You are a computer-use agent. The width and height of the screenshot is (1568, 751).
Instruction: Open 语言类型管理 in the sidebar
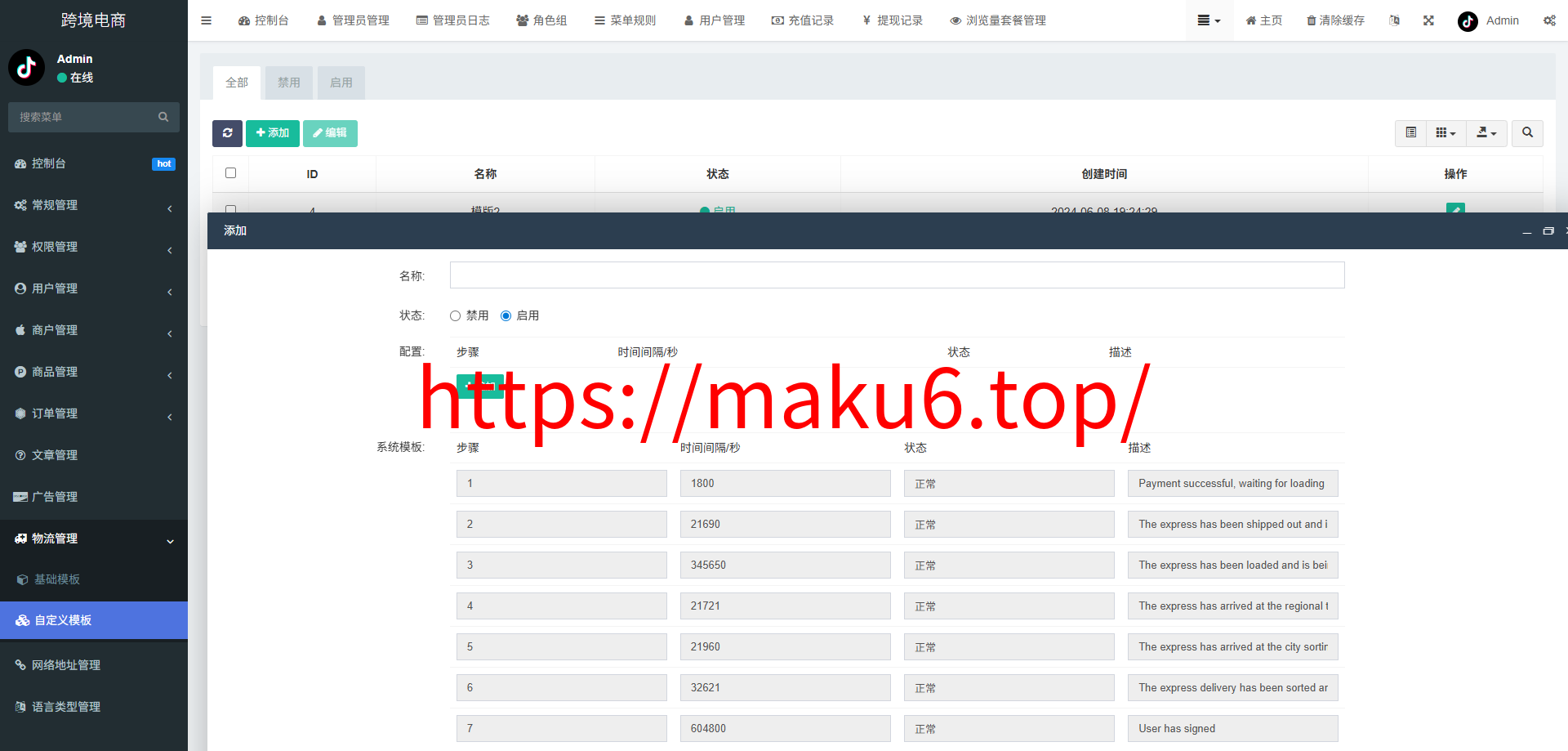94,707
